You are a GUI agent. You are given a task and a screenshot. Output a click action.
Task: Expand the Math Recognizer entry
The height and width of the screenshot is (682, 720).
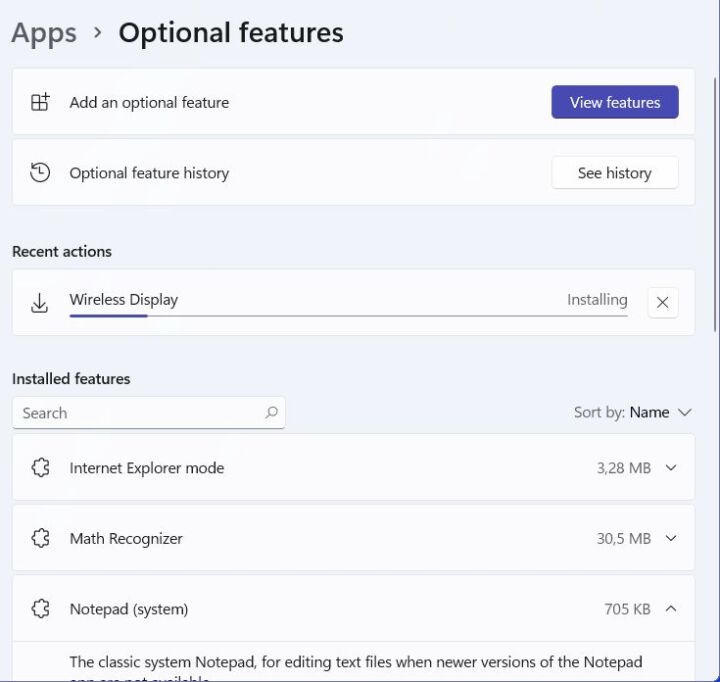[x=671, y=538]
